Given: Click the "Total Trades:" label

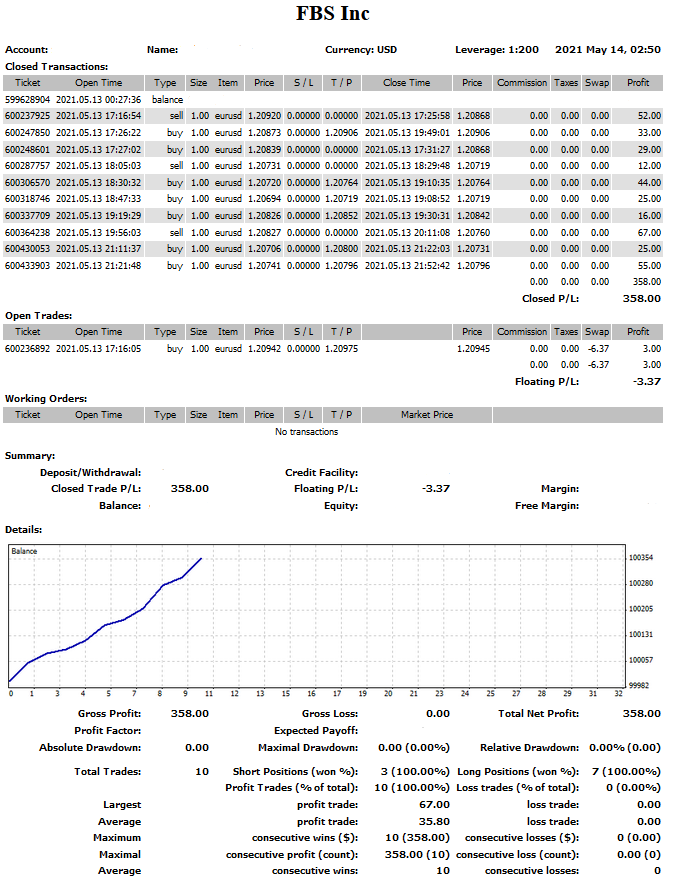Looking at the screenshot, I should coord(108,772).
